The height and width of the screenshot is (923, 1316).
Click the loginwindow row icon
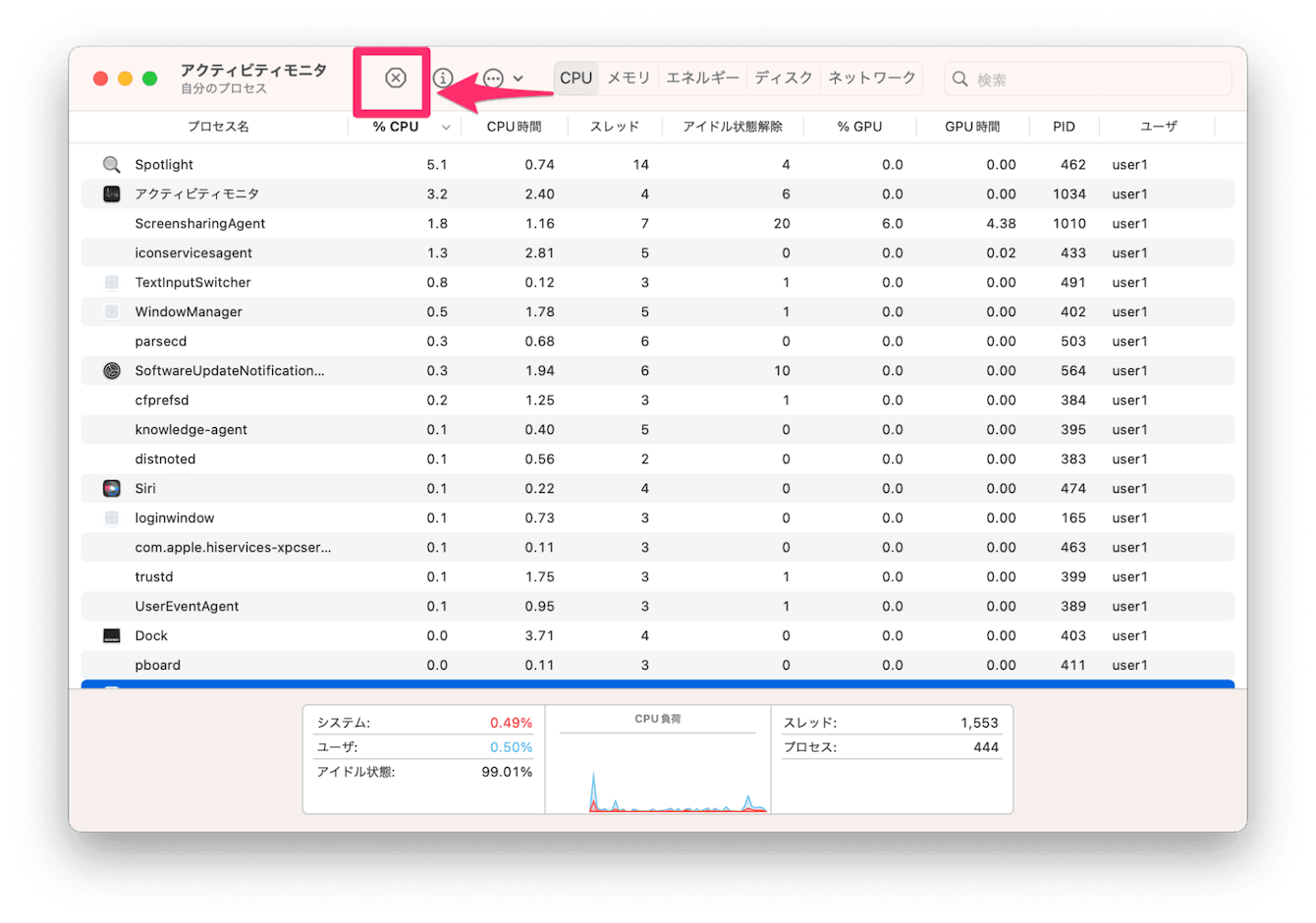[x=112, y=518]
